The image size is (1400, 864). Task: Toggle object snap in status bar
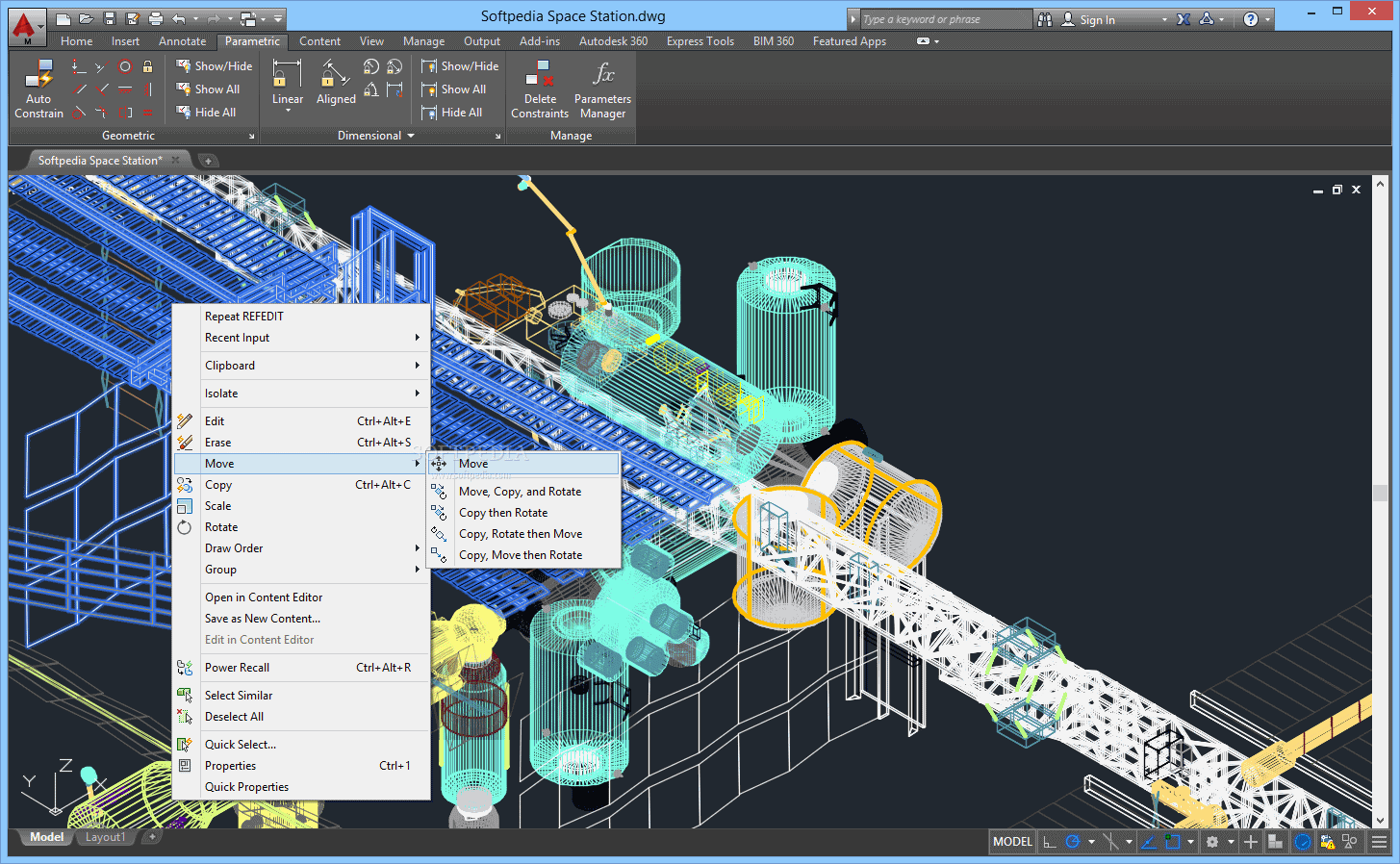point(1172,842)
